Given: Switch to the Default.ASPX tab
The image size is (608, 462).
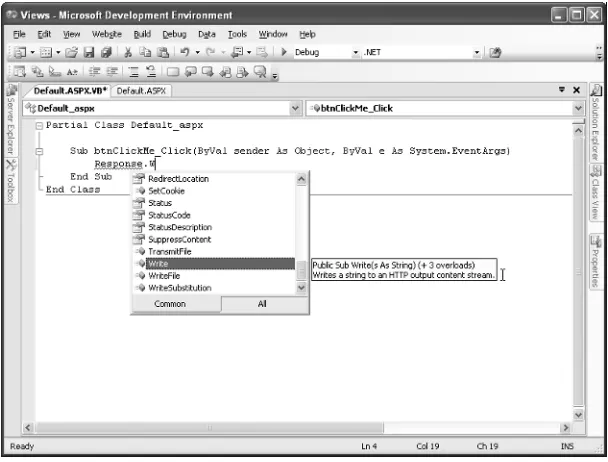Looking at the screenshot, I should point(141,91).
